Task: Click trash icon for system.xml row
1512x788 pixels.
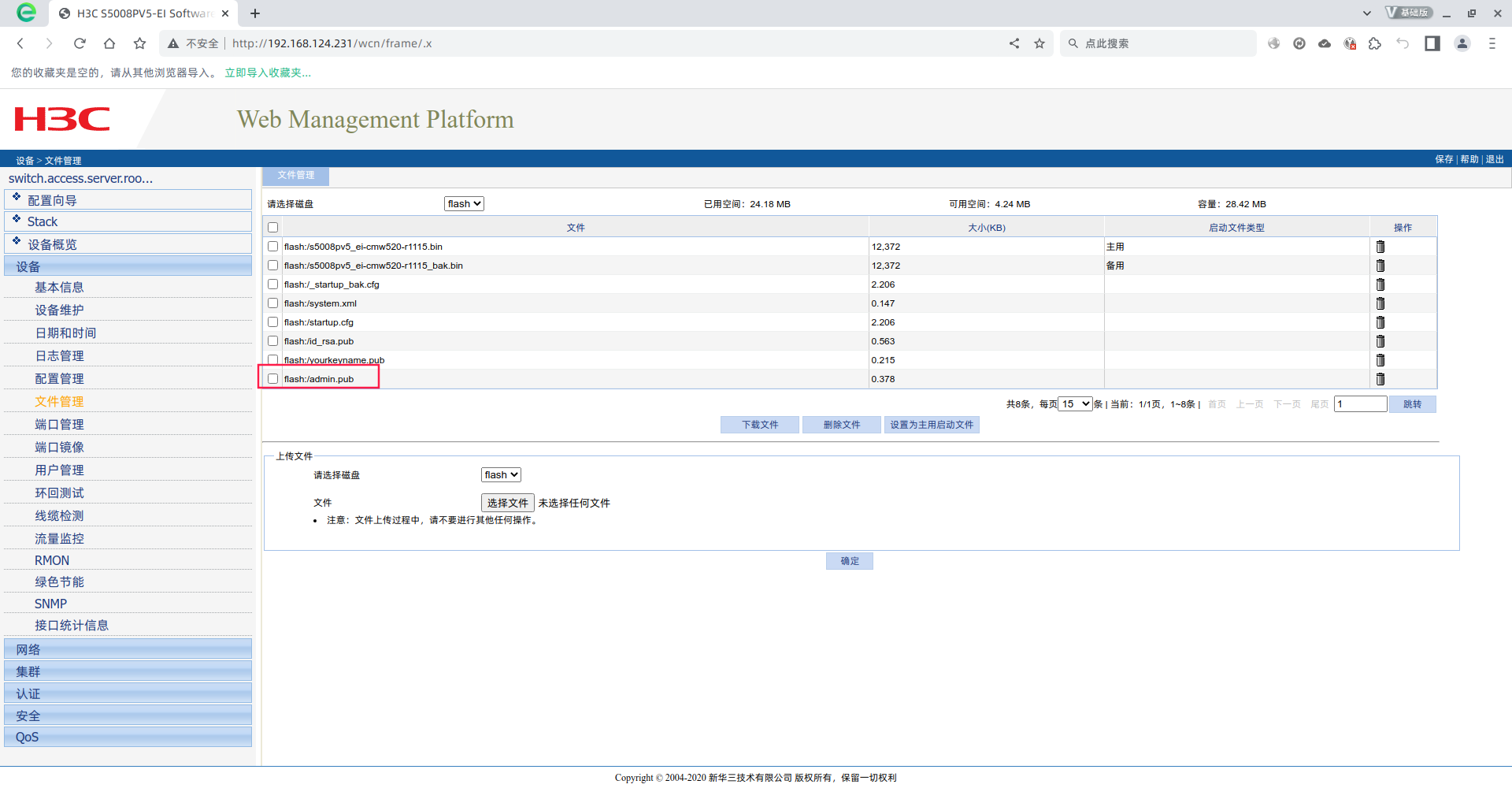Action: click(1380, 303)
